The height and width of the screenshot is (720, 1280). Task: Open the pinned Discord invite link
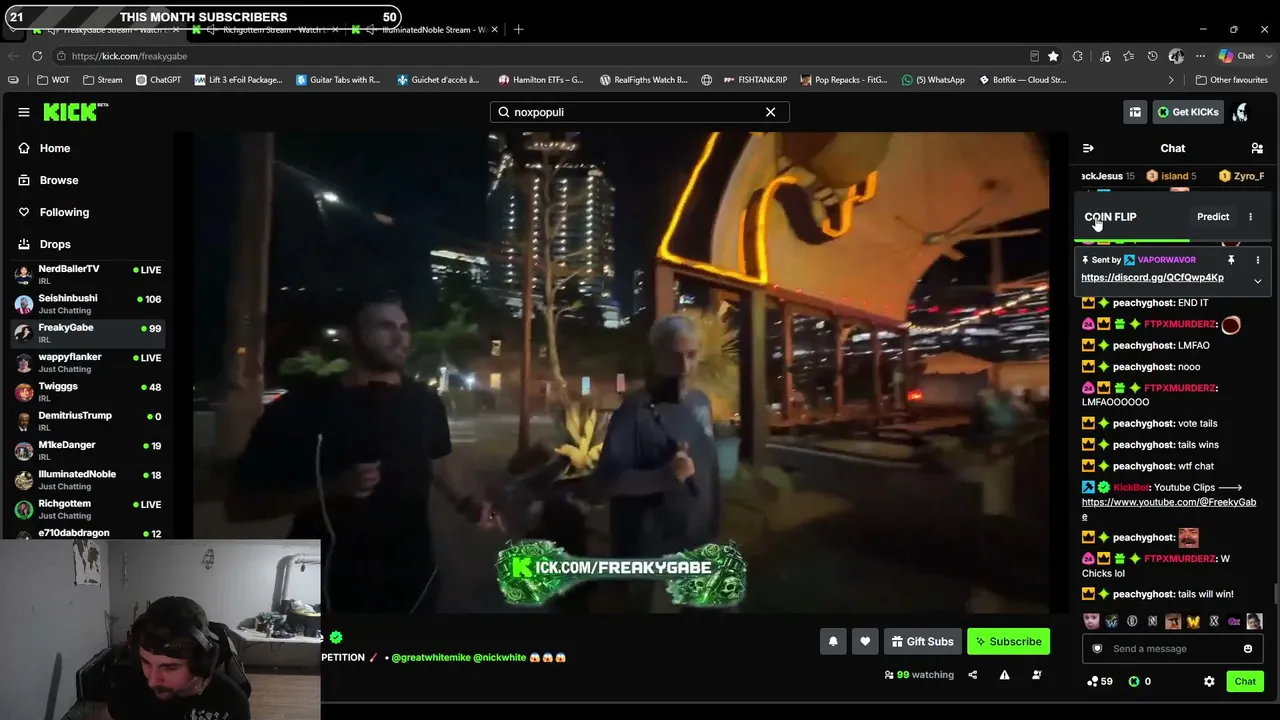tap(1152, 278)
